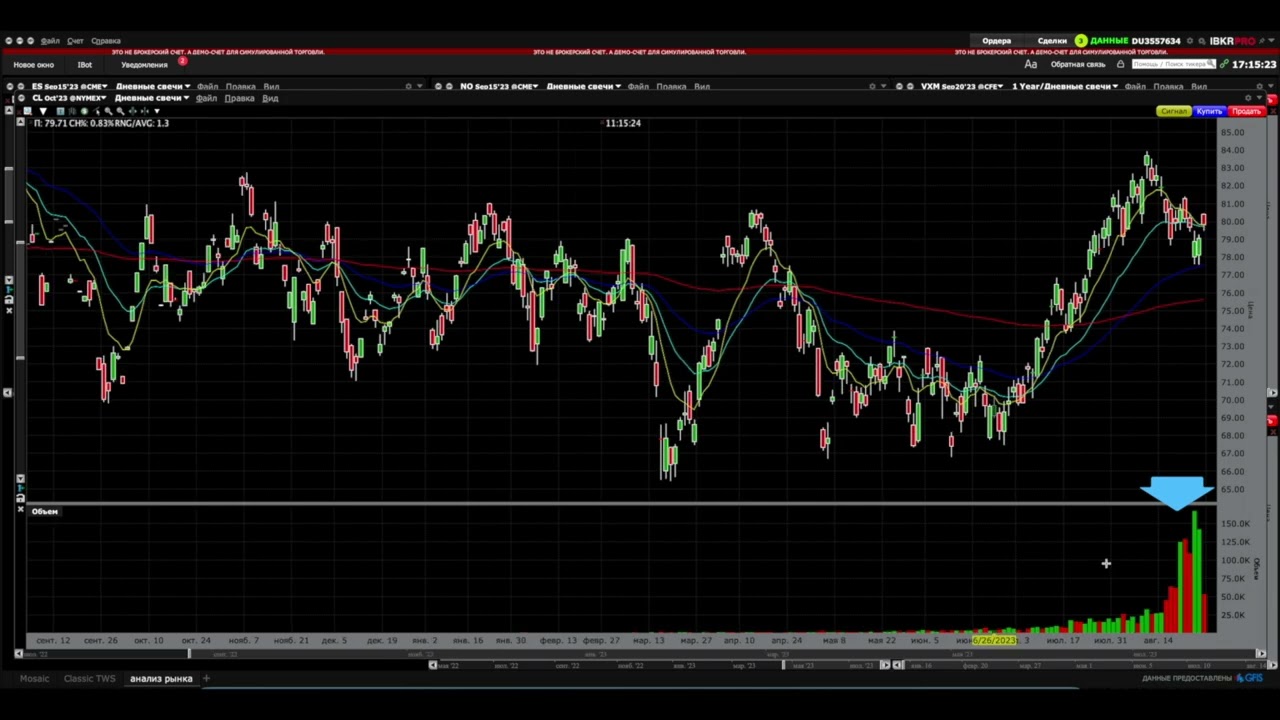Screen dimensions: 1280x720
Task: Open Дневные свечи dropdown in CL window
Action: click(x=152, y=98)
